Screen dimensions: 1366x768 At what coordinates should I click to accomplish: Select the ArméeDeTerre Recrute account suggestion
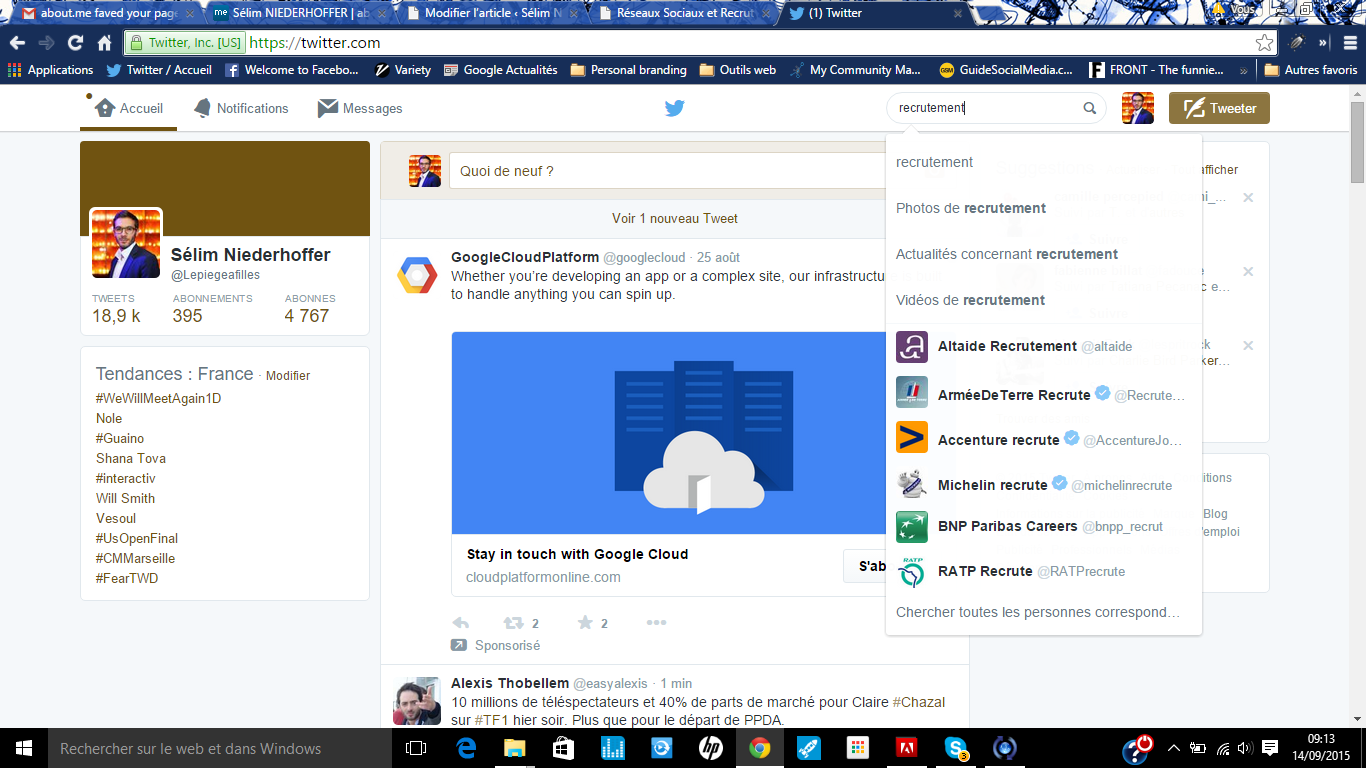click(x=1043, y=394)
